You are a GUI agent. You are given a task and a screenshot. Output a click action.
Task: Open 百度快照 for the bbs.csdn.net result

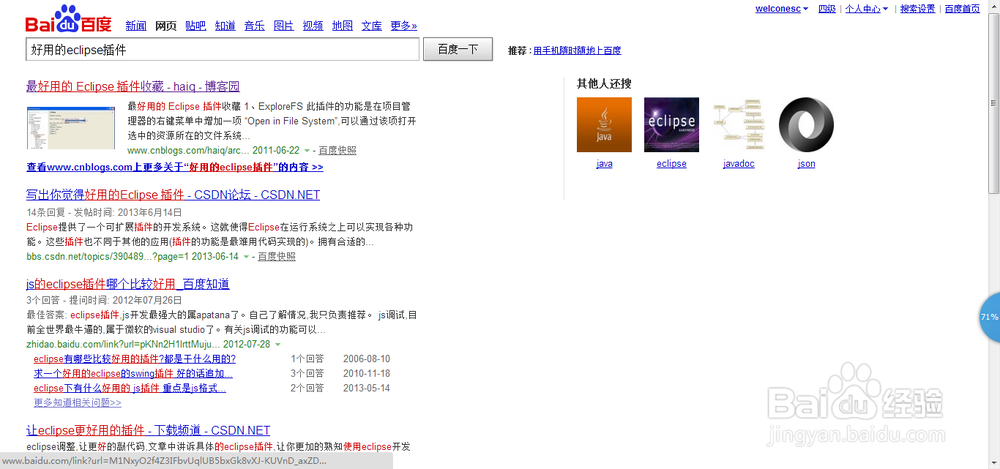(x=277, y=257)
